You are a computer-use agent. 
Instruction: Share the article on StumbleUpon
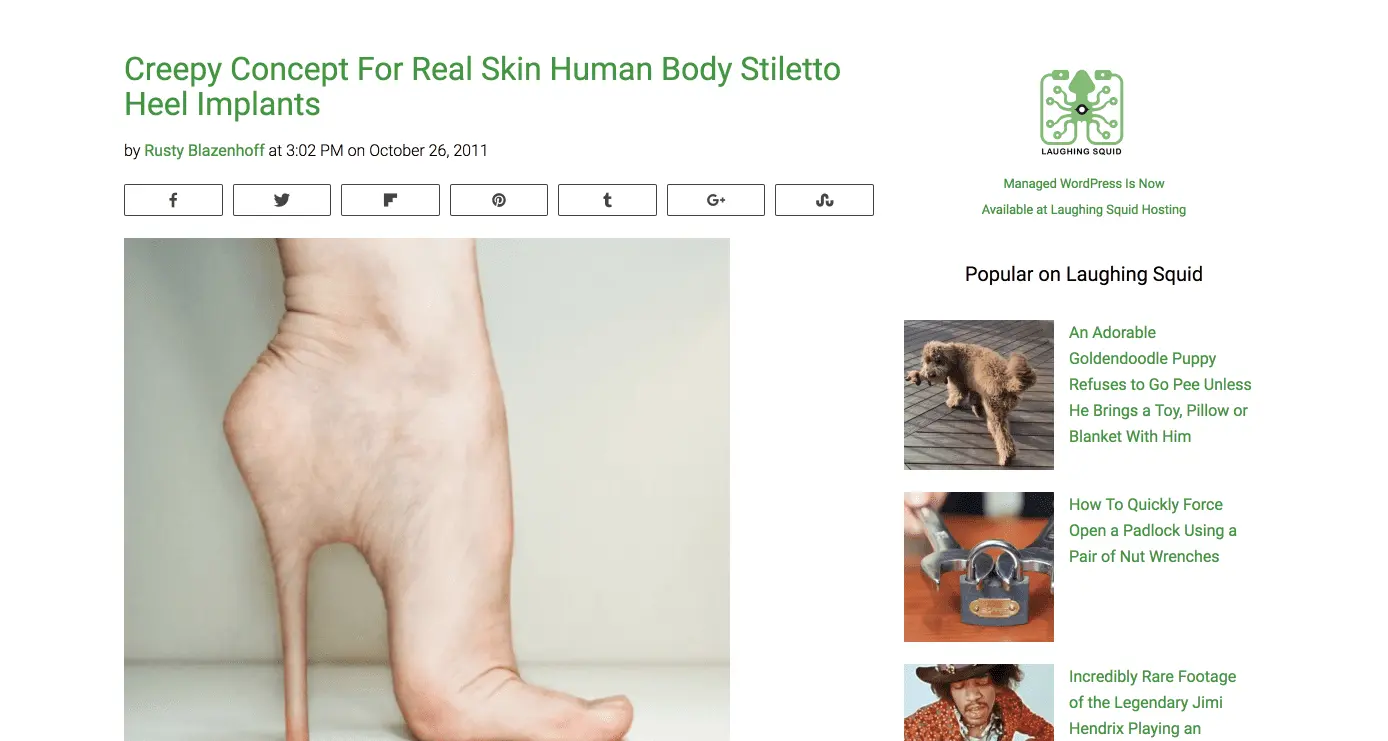coord(824,200)
